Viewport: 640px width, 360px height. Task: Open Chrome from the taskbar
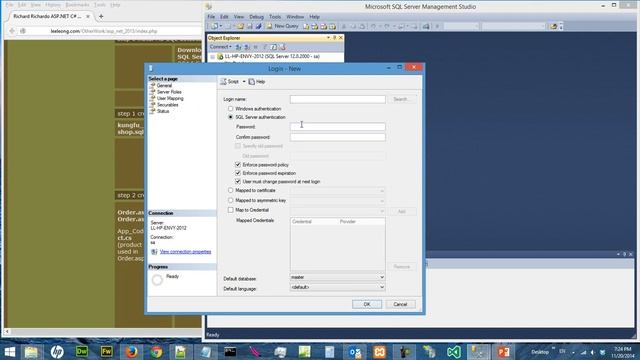(x=156, y=352)
